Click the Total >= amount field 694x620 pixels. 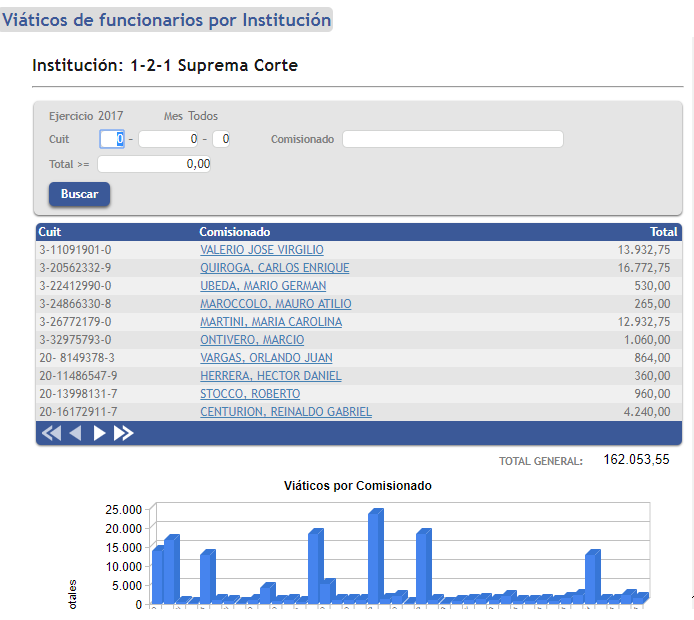(x=153, y=164)
